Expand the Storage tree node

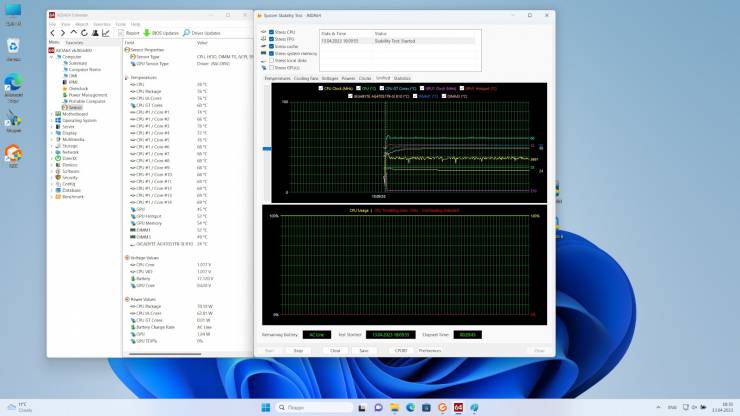tap(52, 146)
